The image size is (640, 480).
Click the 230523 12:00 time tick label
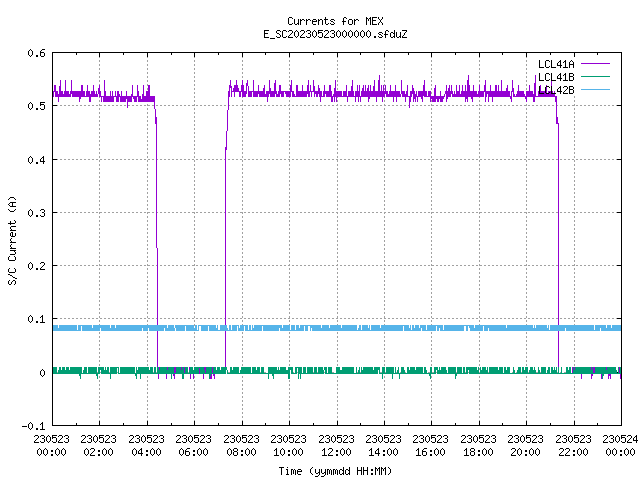tap(336, 446)
